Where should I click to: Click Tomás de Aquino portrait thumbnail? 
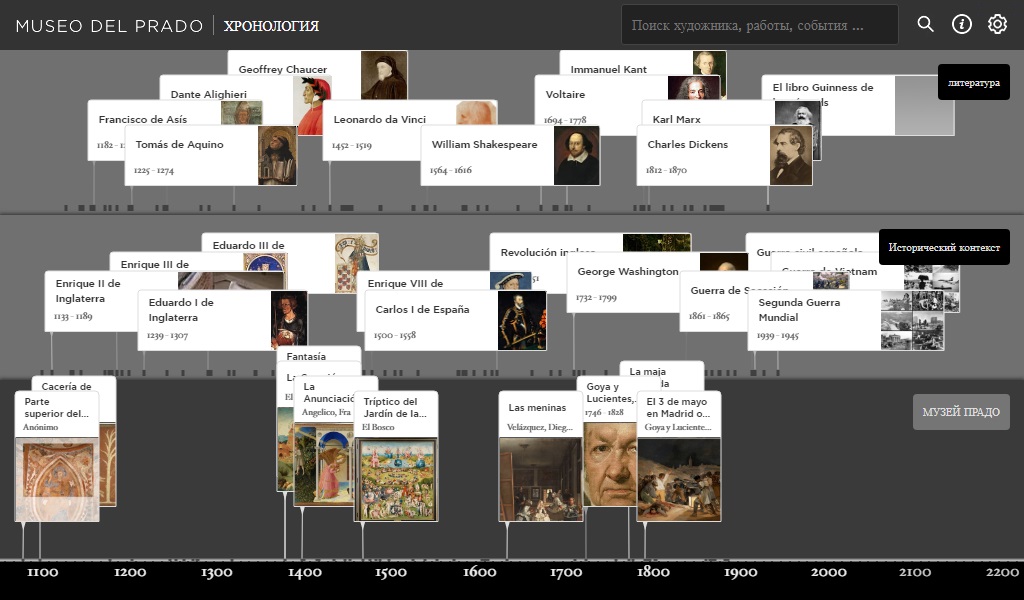277,155
